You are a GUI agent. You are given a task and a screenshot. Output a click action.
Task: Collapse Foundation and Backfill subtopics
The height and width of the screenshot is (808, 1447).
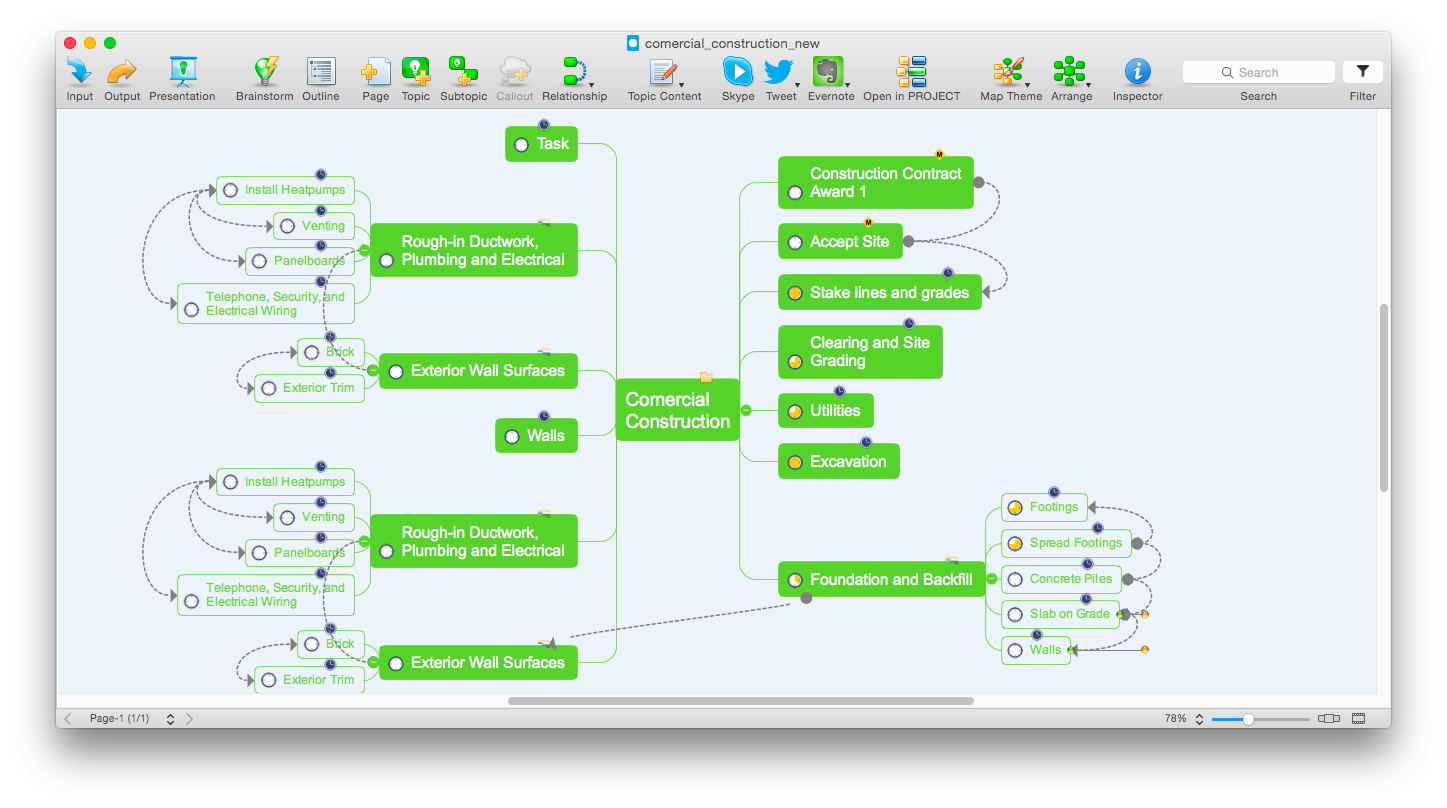click(x=992, y=578)
